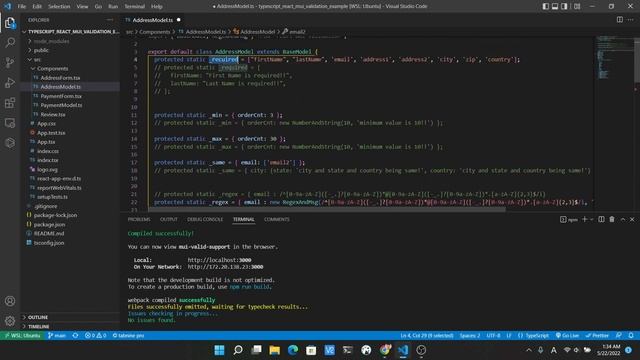
Task: Open the Selection menu
Action: point(59,7)
